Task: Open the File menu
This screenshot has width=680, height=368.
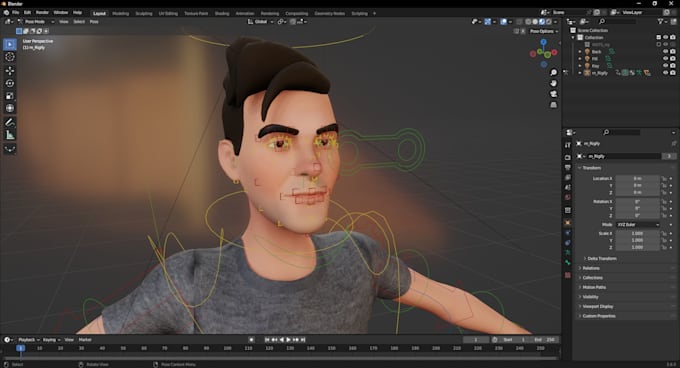Action: pos(16,13)
